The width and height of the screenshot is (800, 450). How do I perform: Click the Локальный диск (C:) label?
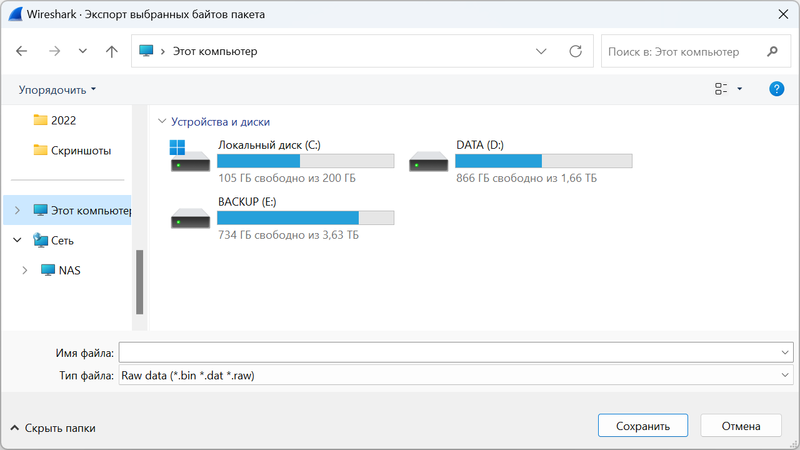point(269,145)
